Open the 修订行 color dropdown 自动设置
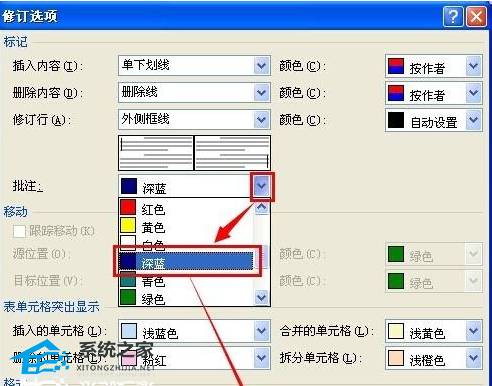The image size is (492, 386). coord(473,120)
